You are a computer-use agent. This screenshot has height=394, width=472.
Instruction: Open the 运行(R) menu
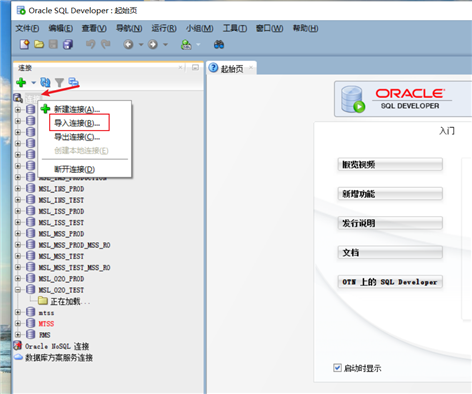164,29
